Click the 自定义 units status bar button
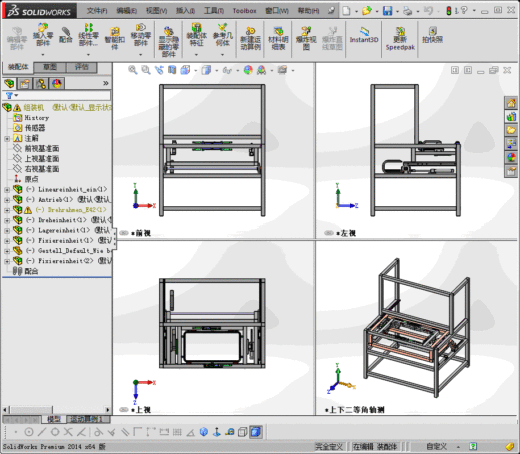520x454 pixels. (x=436, y=446)
